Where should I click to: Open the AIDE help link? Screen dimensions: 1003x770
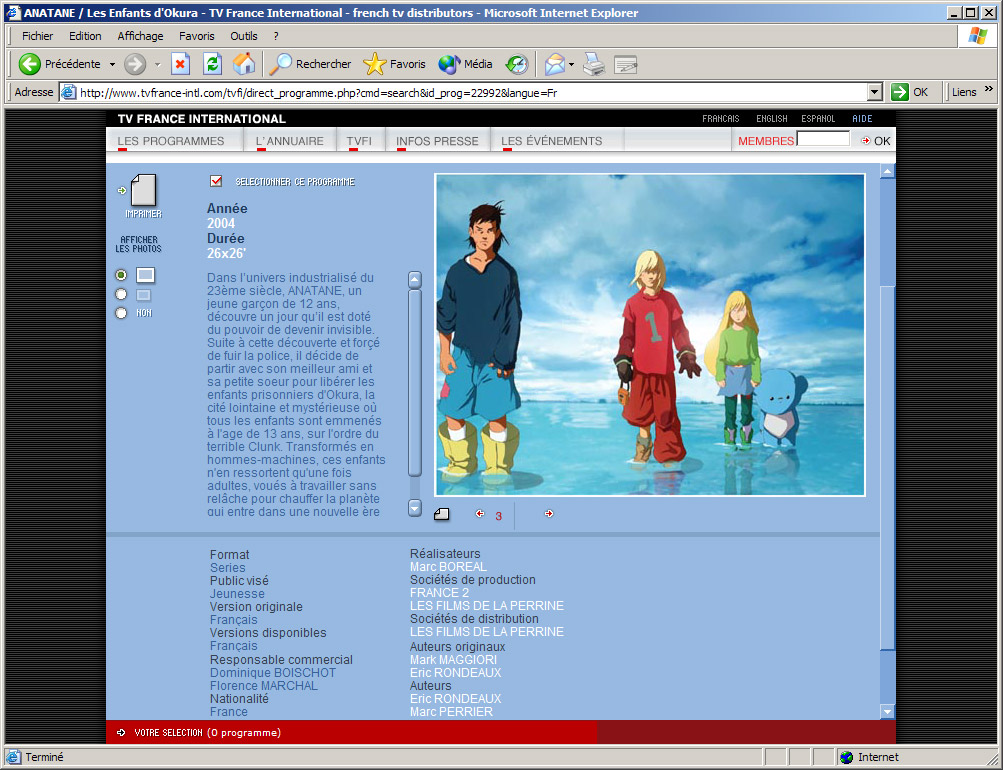click(862, 118)
